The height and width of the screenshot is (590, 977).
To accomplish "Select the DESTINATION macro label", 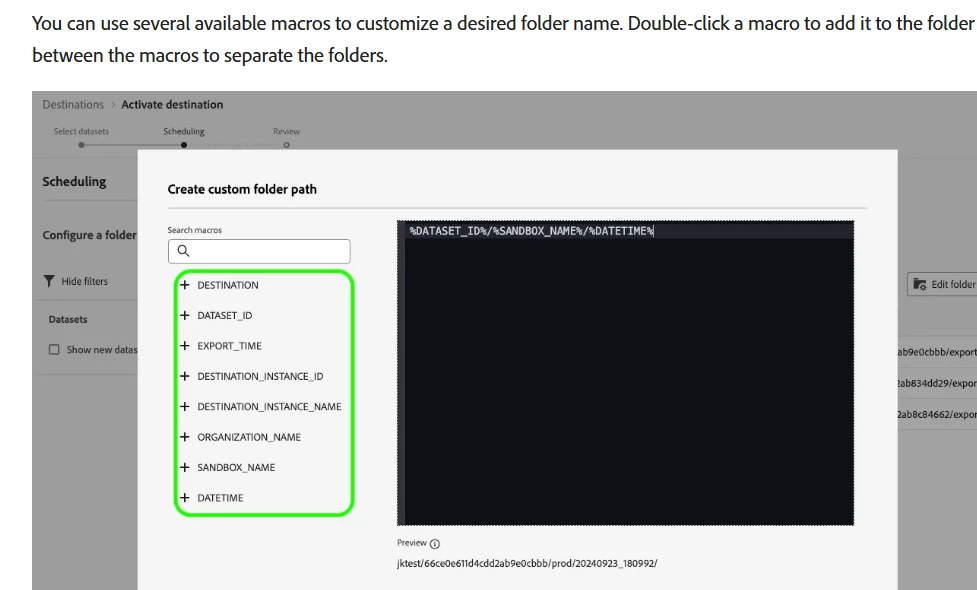I will pyautogui.click(x=228, y=285).
